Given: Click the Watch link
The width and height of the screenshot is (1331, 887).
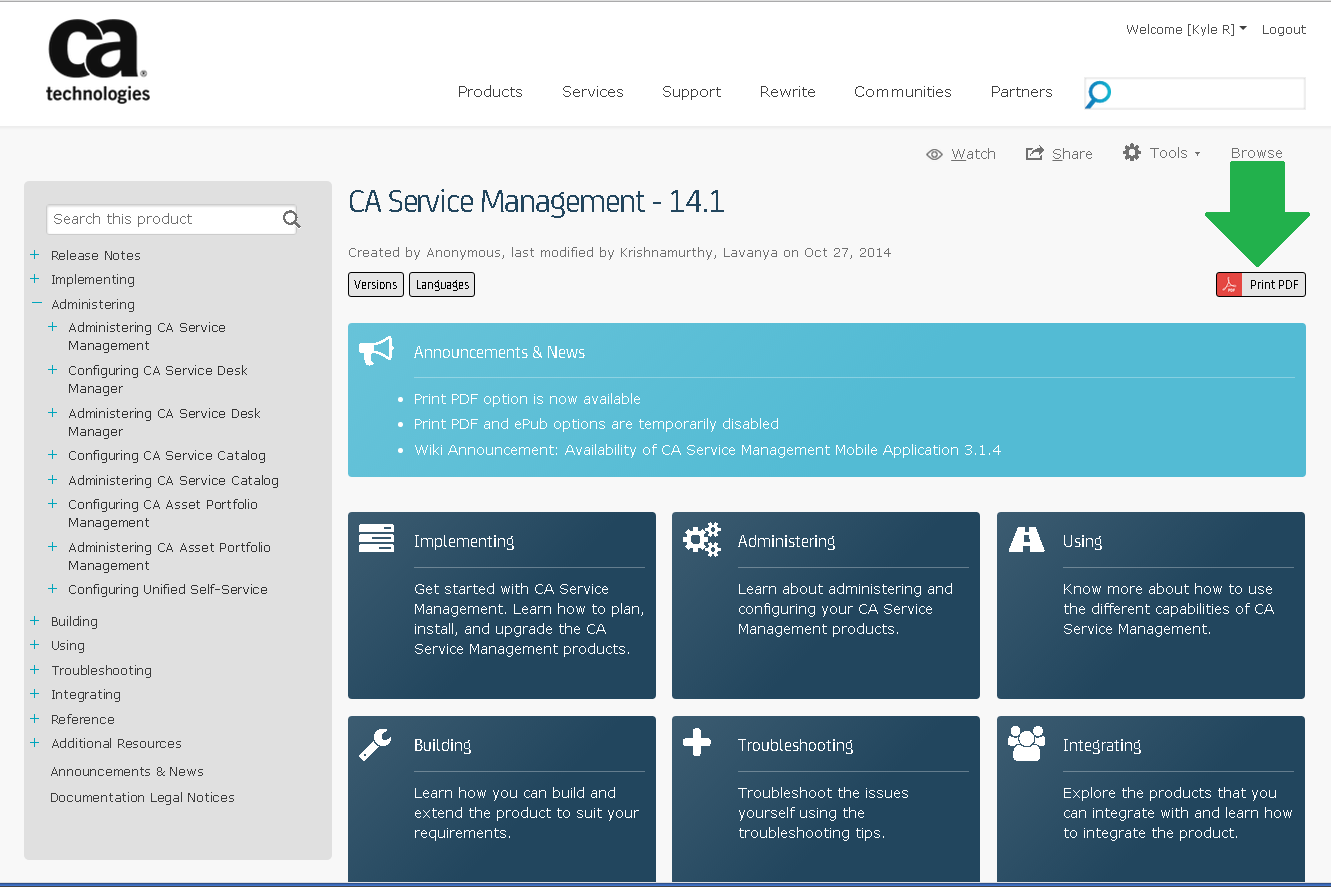Looking at the screenshot, I should click(973, 154).
